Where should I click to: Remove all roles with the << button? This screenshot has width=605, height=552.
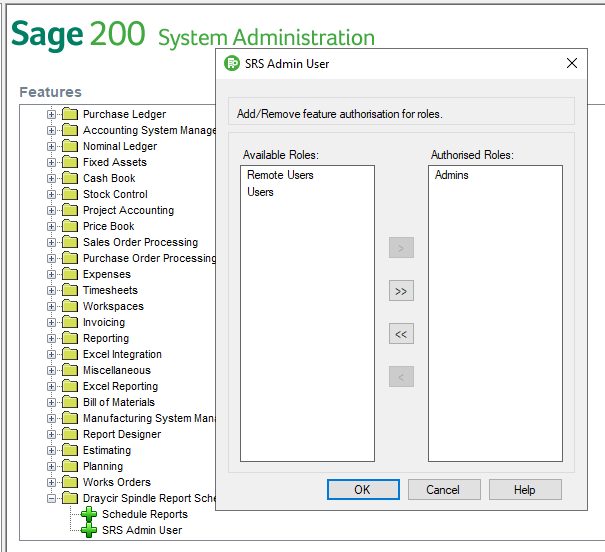click(401, 333)
